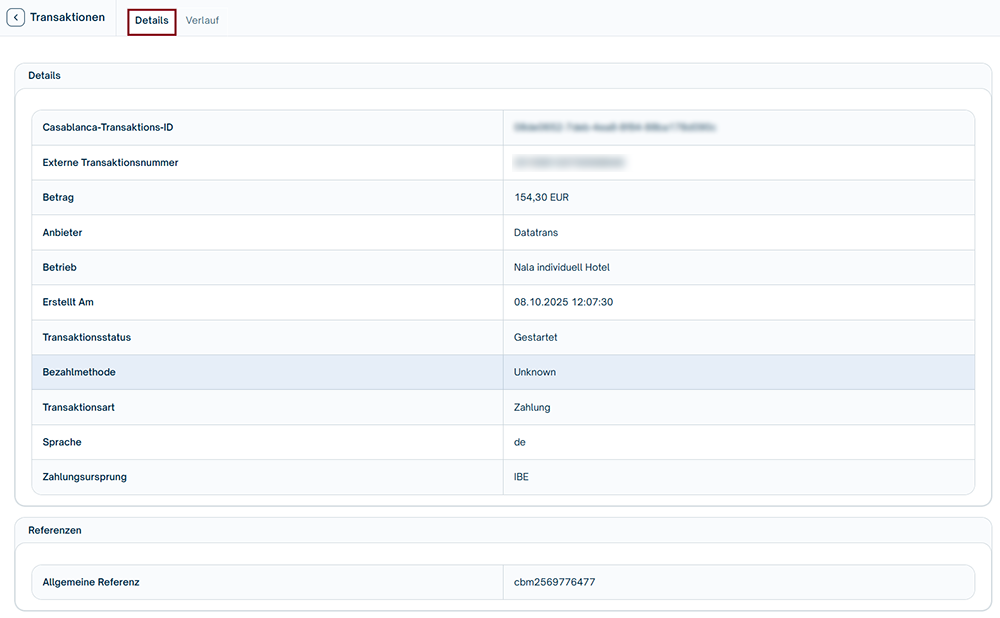
Task: Click the Transaktionen page title
Action: point(67,18)
